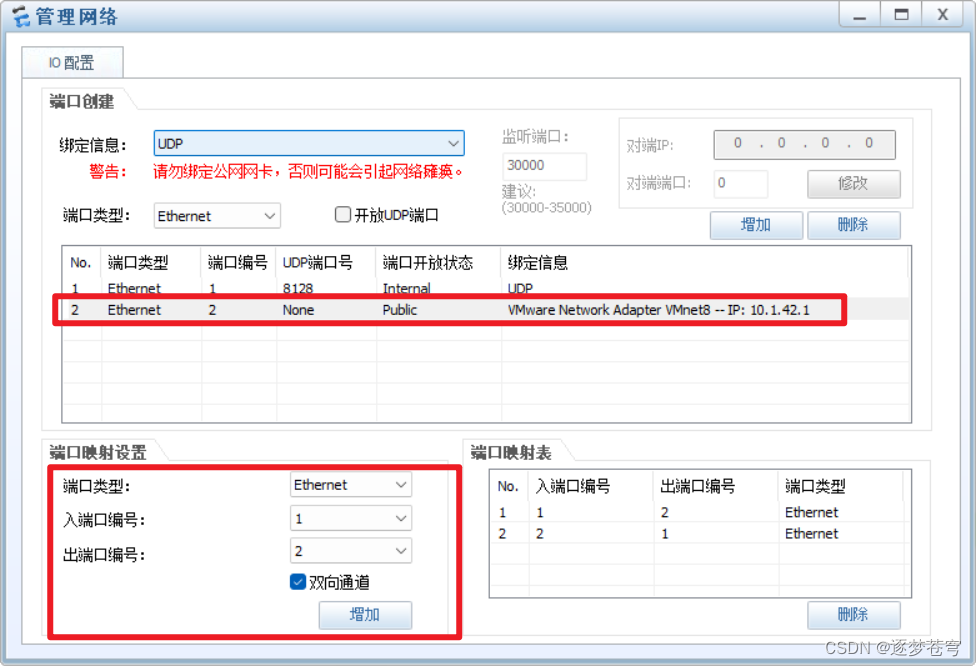This screenshot has height=666, width=976.
Task: Open the 出端口编号 dropdown
Action: pyautogui.click(x=351, y=551)
